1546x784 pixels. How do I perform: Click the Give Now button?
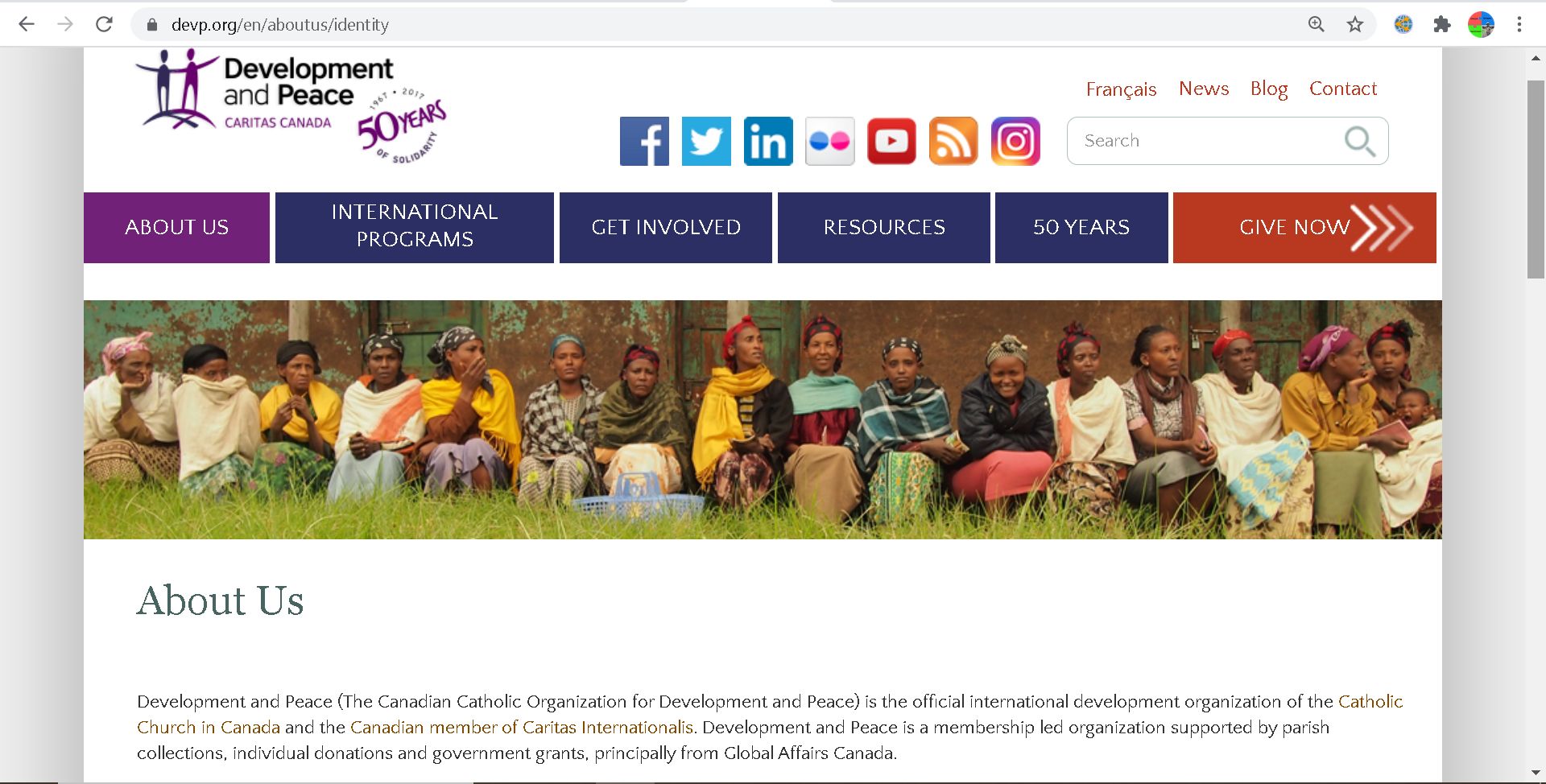(1304, 227)
